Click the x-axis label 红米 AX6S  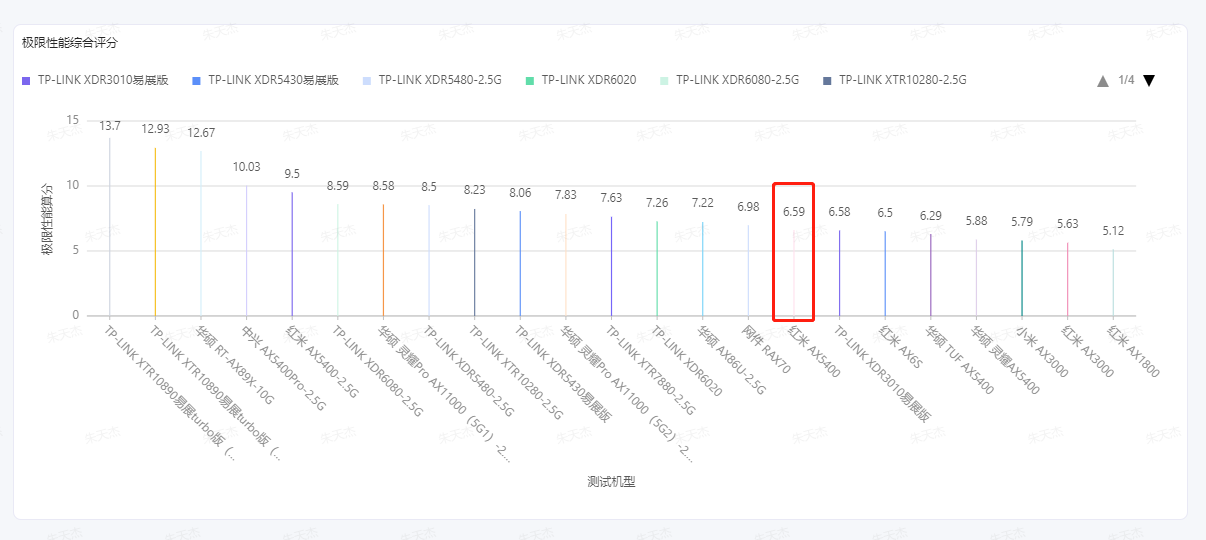click(x=900, y=345)
